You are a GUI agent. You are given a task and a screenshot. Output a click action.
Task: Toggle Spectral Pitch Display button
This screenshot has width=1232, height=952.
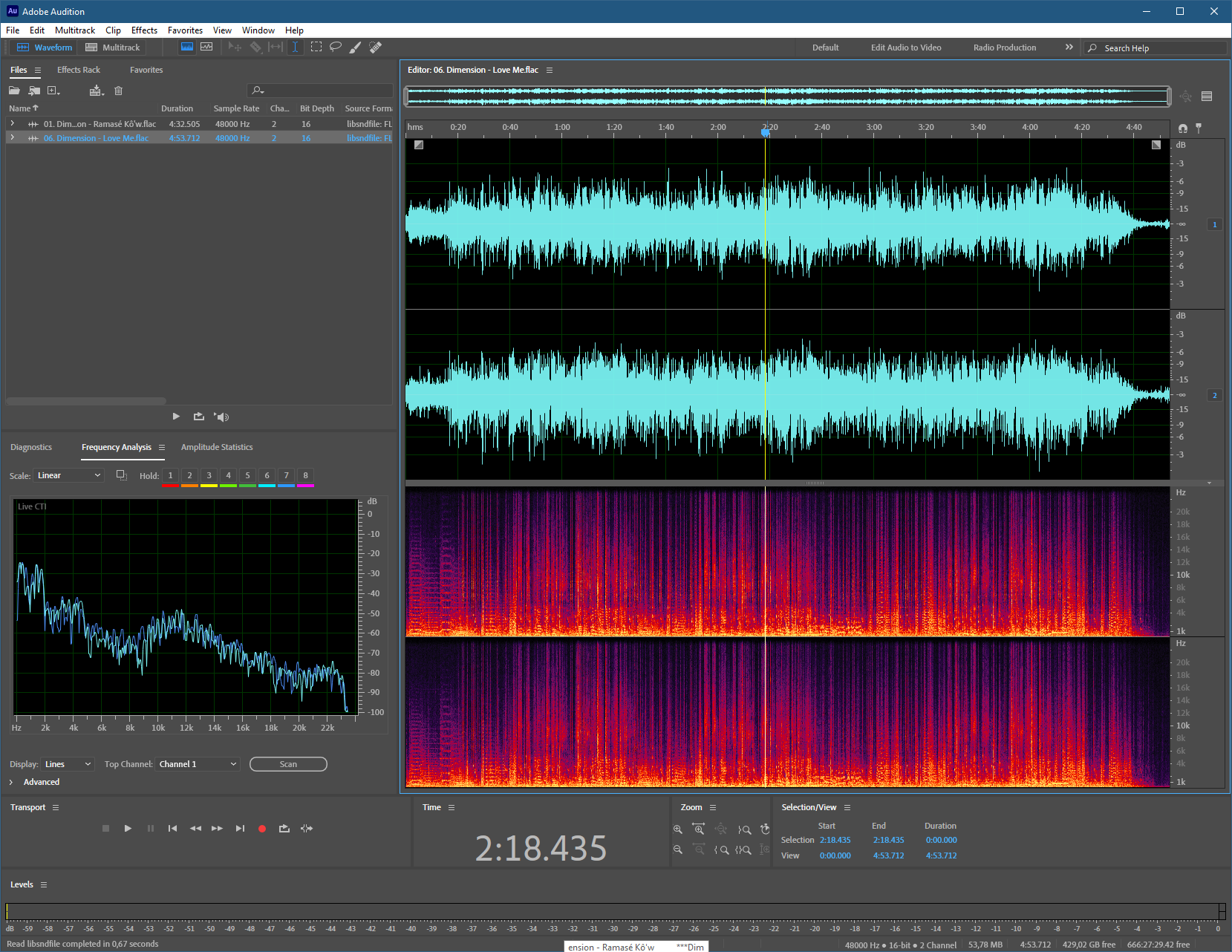click(x=206, y=47)
